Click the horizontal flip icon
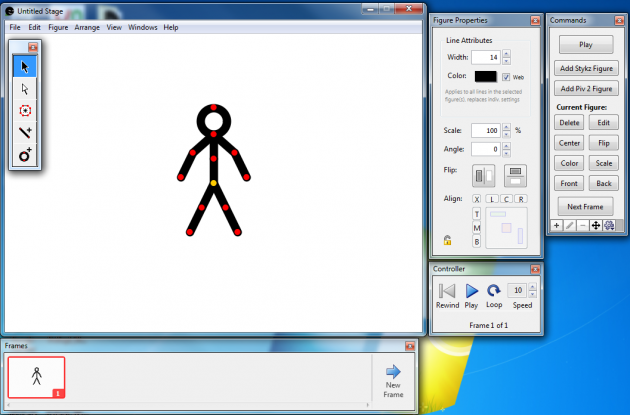 tap(484, 176)
